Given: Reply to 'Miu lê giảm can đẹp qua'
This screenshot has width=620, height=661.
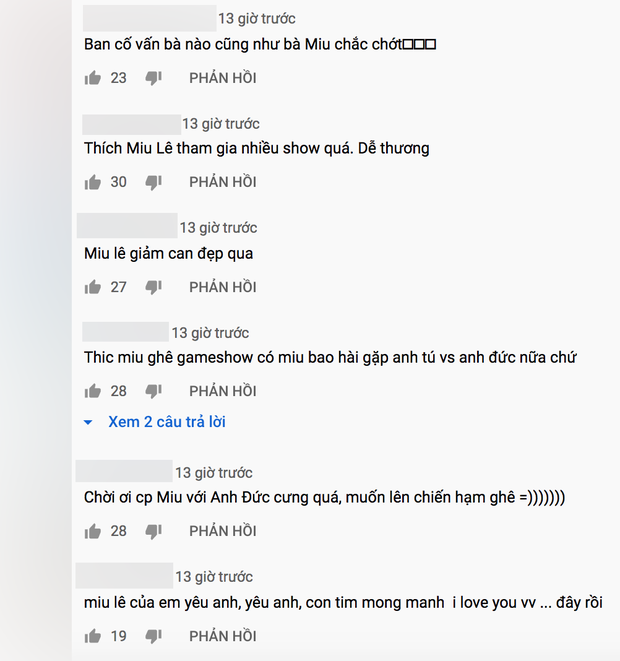Looking at the screenshot, I should [x=223, y=287].
